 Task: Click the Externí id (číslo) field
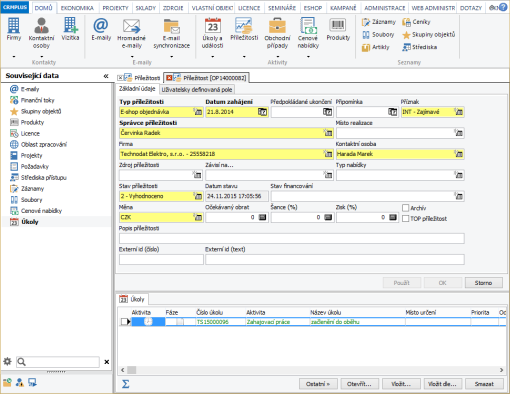tap(161, 259)
